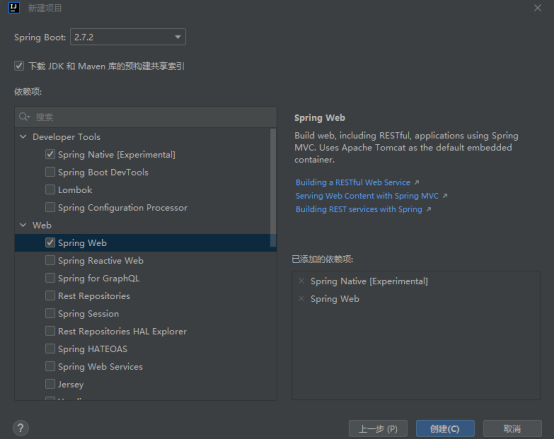Viewport: 554px width, 440px height.
Task: Select Spring Native [Experimental] in added list
Action: pyautogui.click(x=369, y=281)
